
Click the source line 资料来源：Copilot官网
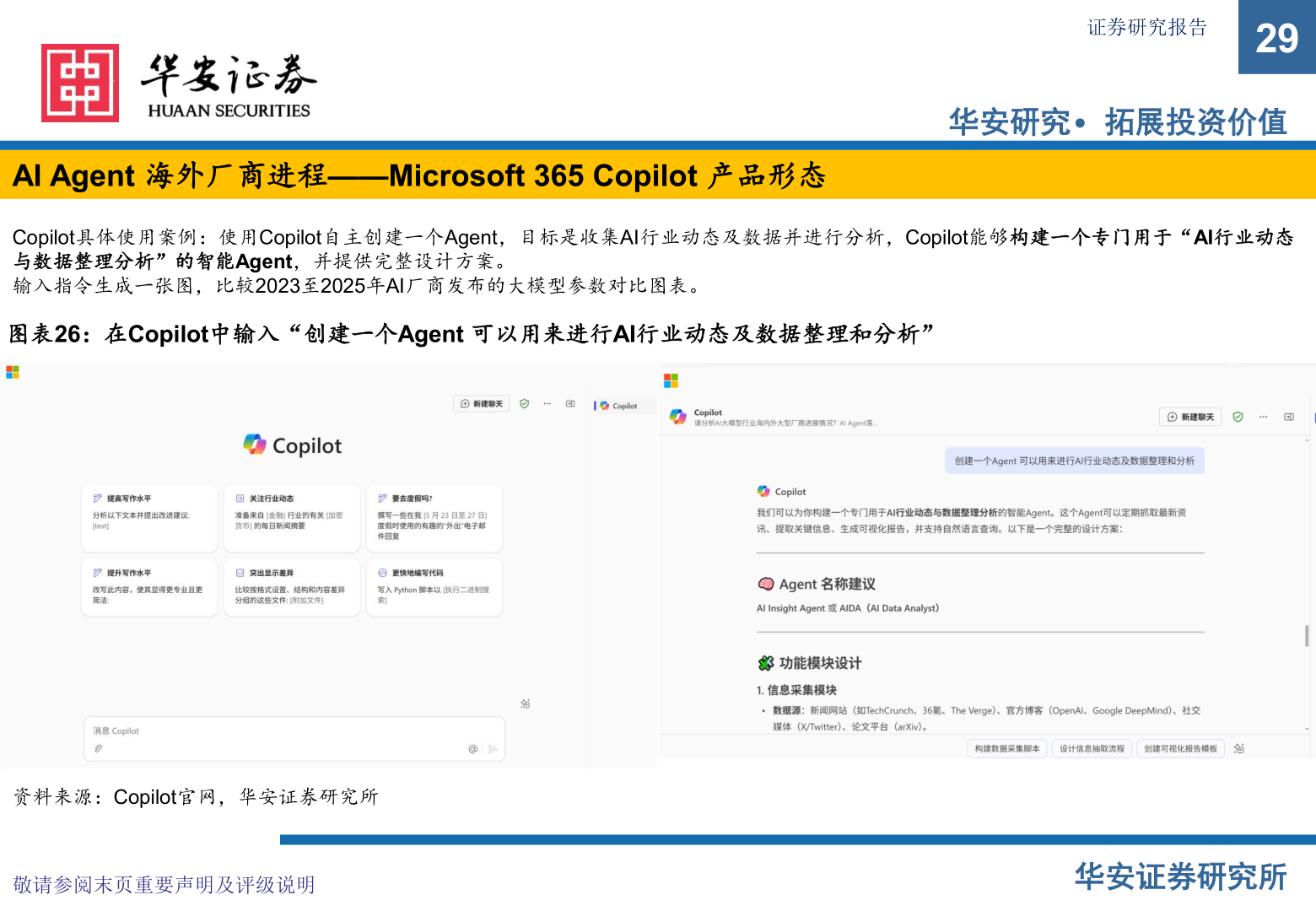(196, 797)
